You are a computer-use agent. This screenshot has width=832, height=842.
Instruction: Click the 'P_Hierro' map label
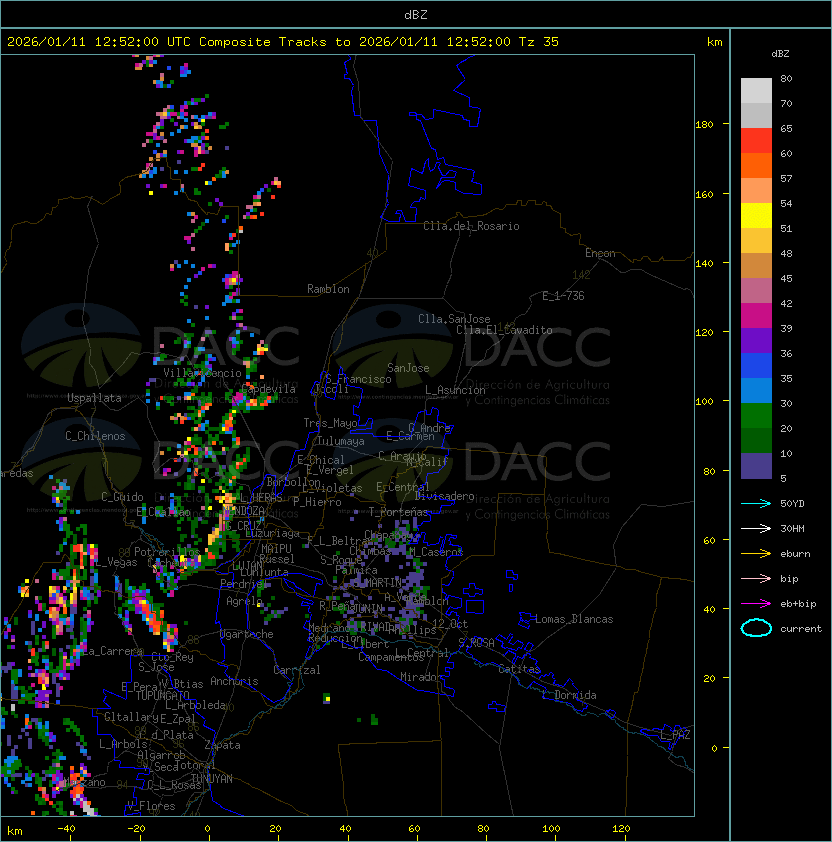[x=317, y=502]
